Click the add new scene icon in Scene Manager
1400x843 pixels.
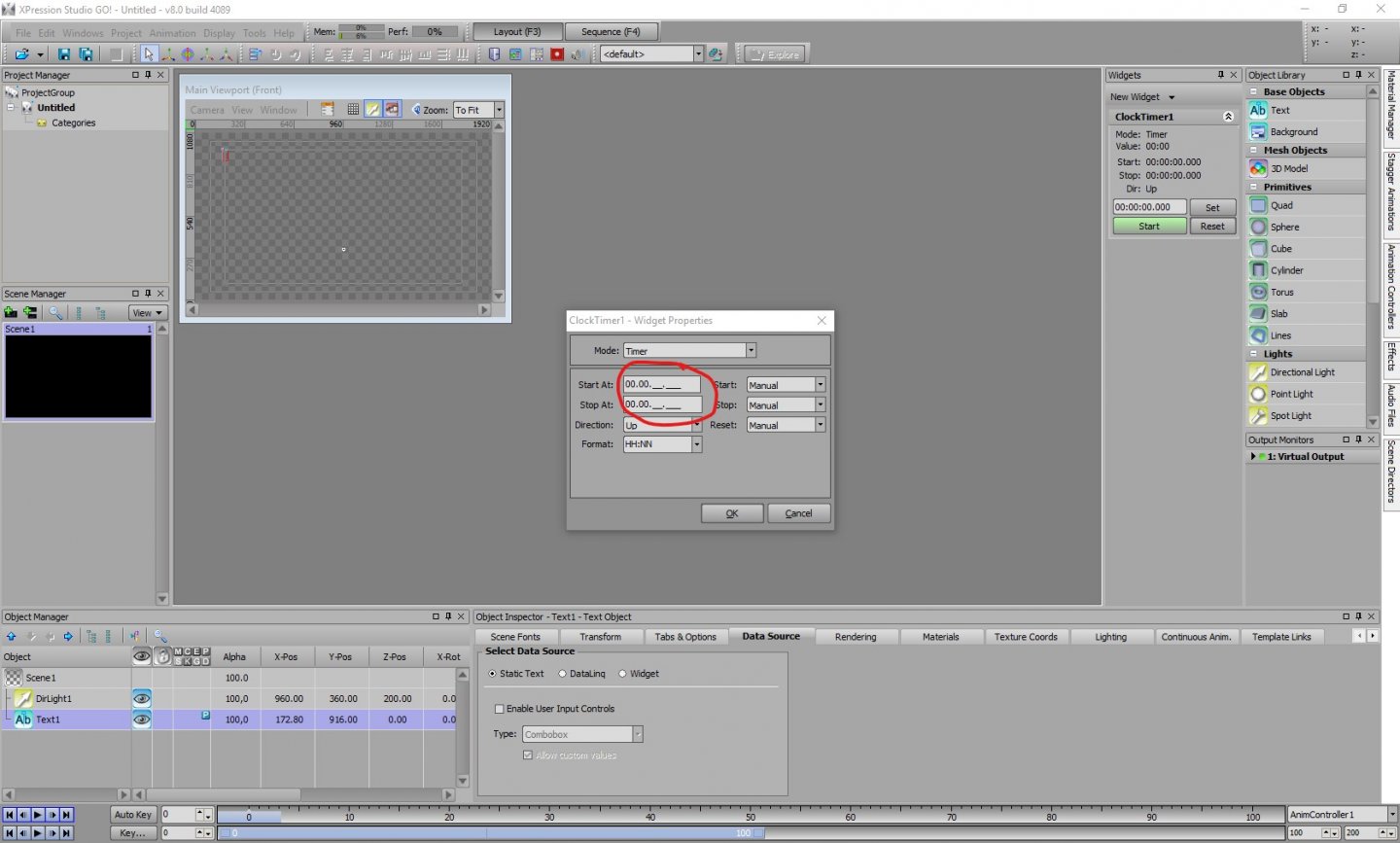coord(11,313)
